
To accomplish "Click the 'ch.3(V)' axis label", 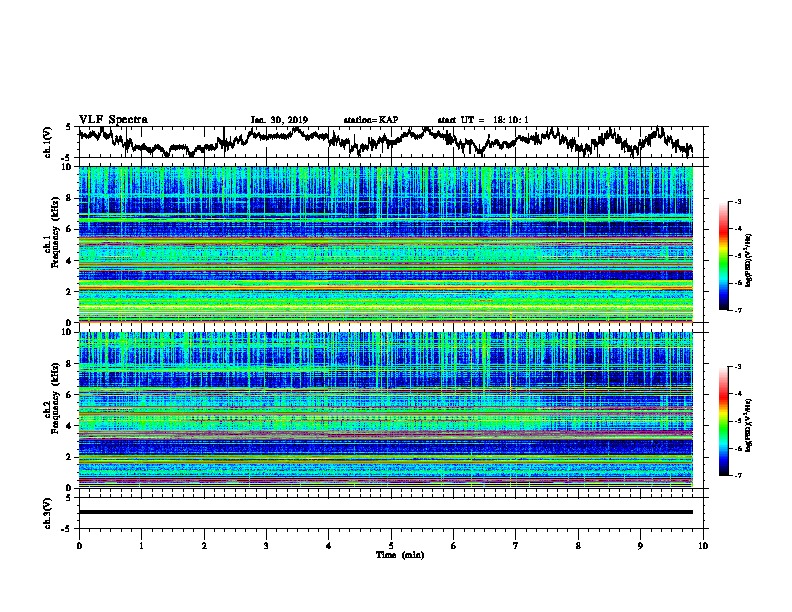I will coord(48,513).
